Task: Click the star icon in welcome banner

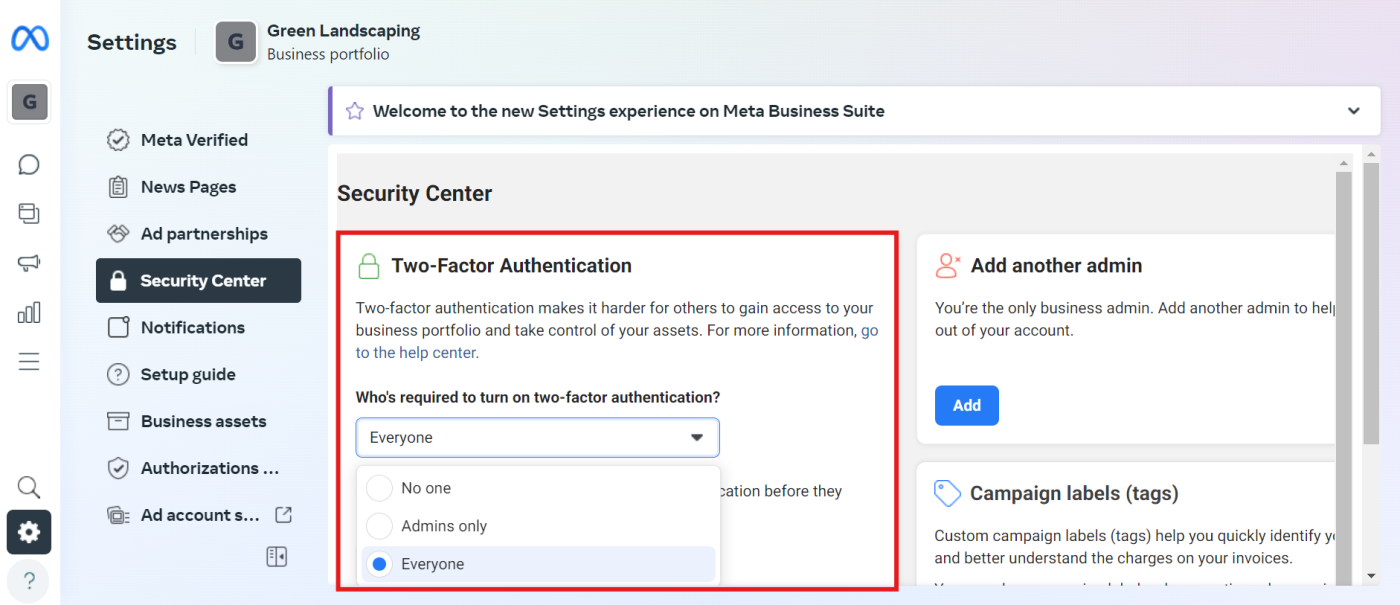Action: pyautogui.click(x=354, y=111)
